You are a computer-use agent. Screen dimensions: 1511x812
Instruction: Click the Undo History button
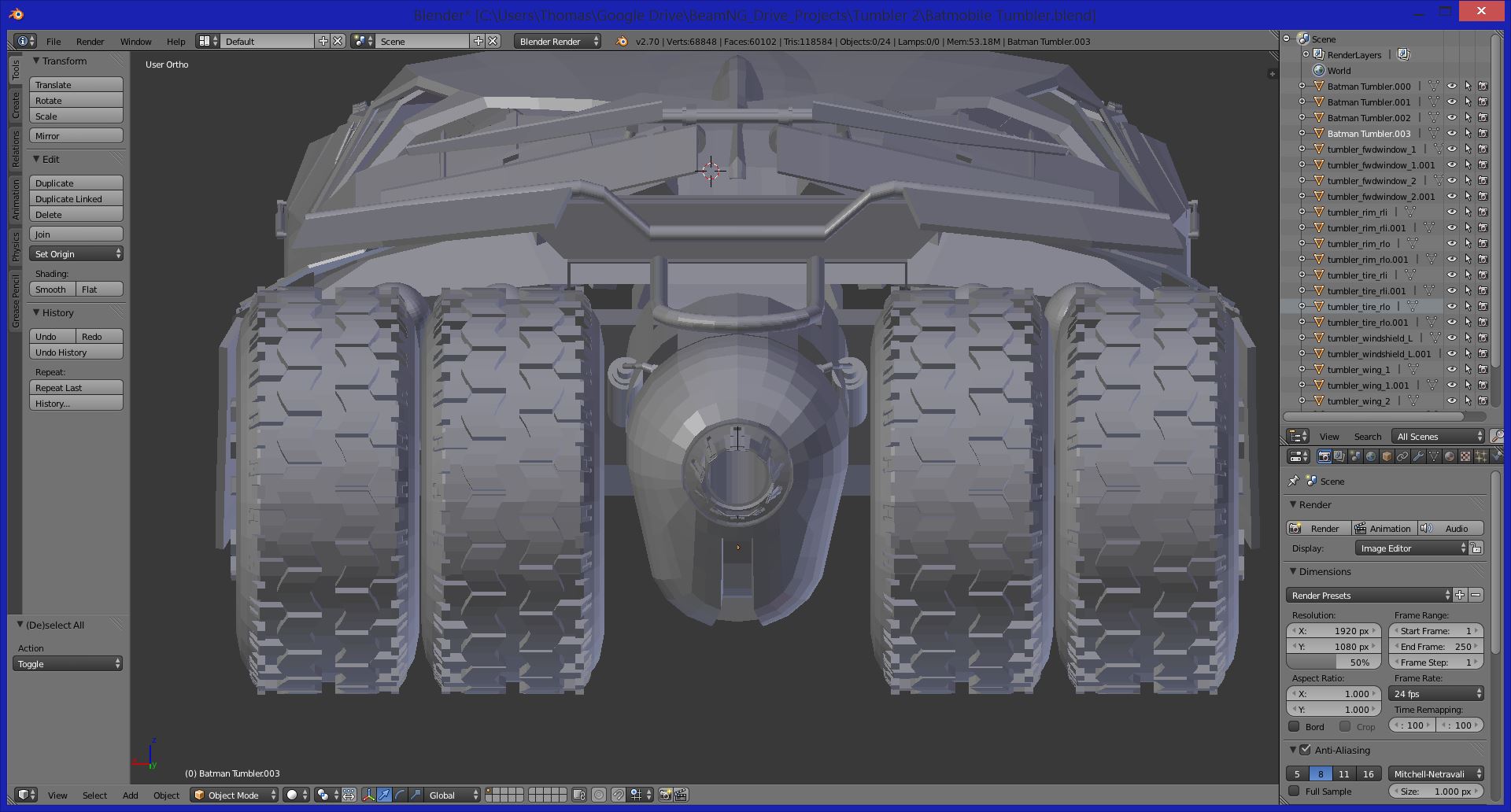click(76, 352)
